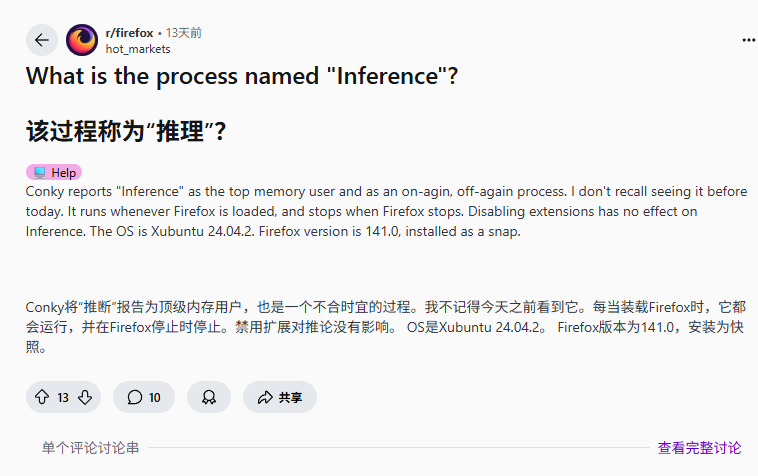This screenshot has height=476, width=758.
Task: Click the computer icon in Help flair
Action: click(x=39, y=172)
